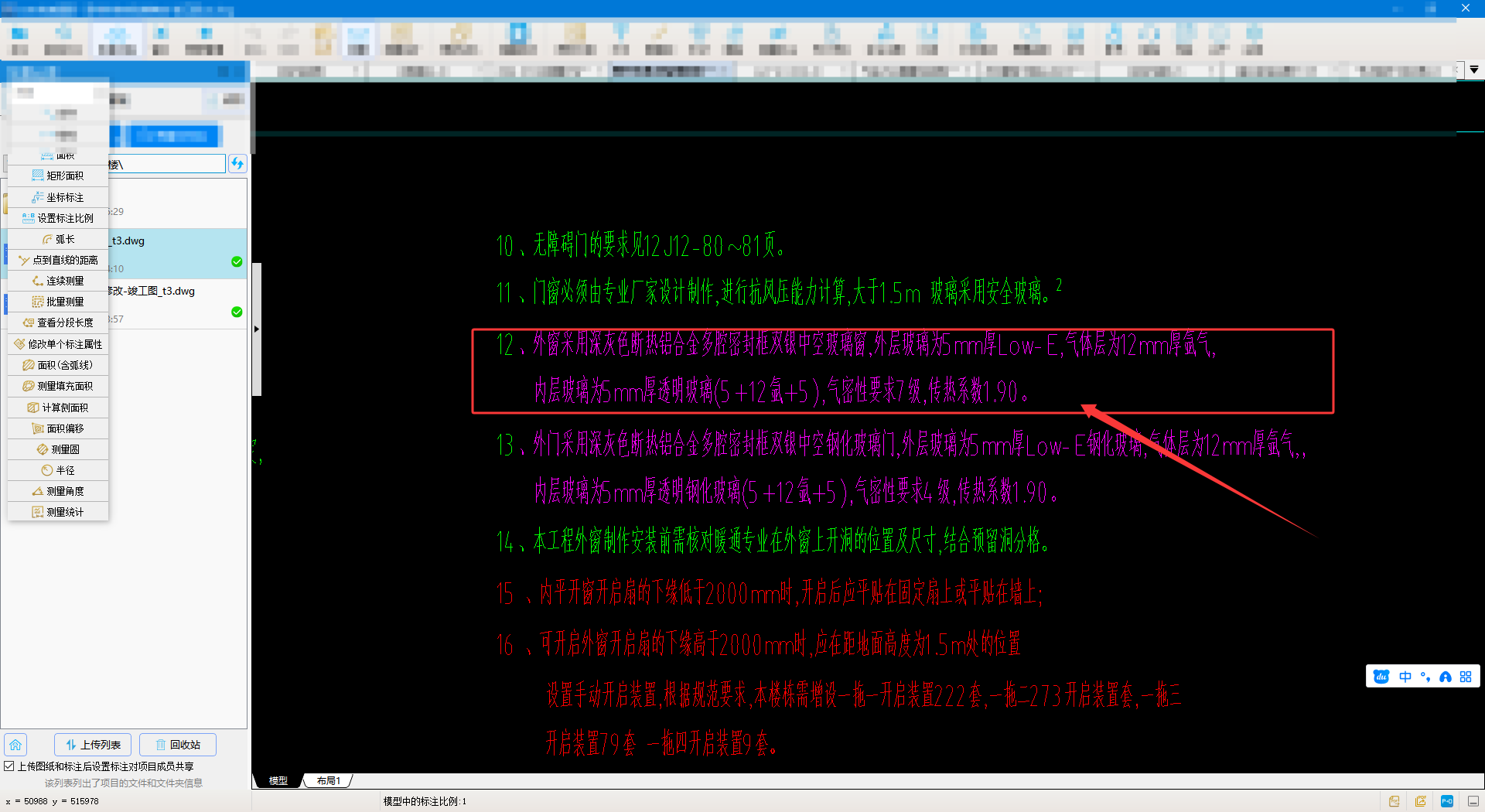Click the 模型中的标注比例:1 status text
The image size is (1485, 812).
click(x=425, y=801)
